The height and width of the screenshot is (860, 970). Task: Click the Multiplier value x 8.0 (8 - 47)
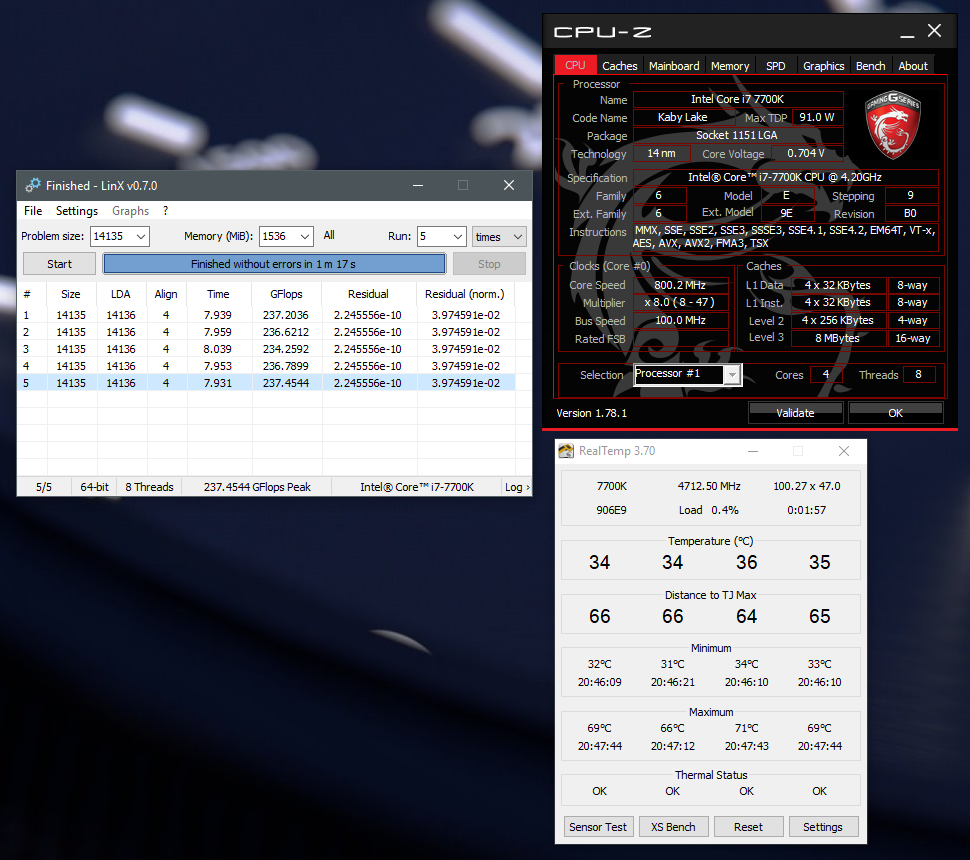coord(680,303)
